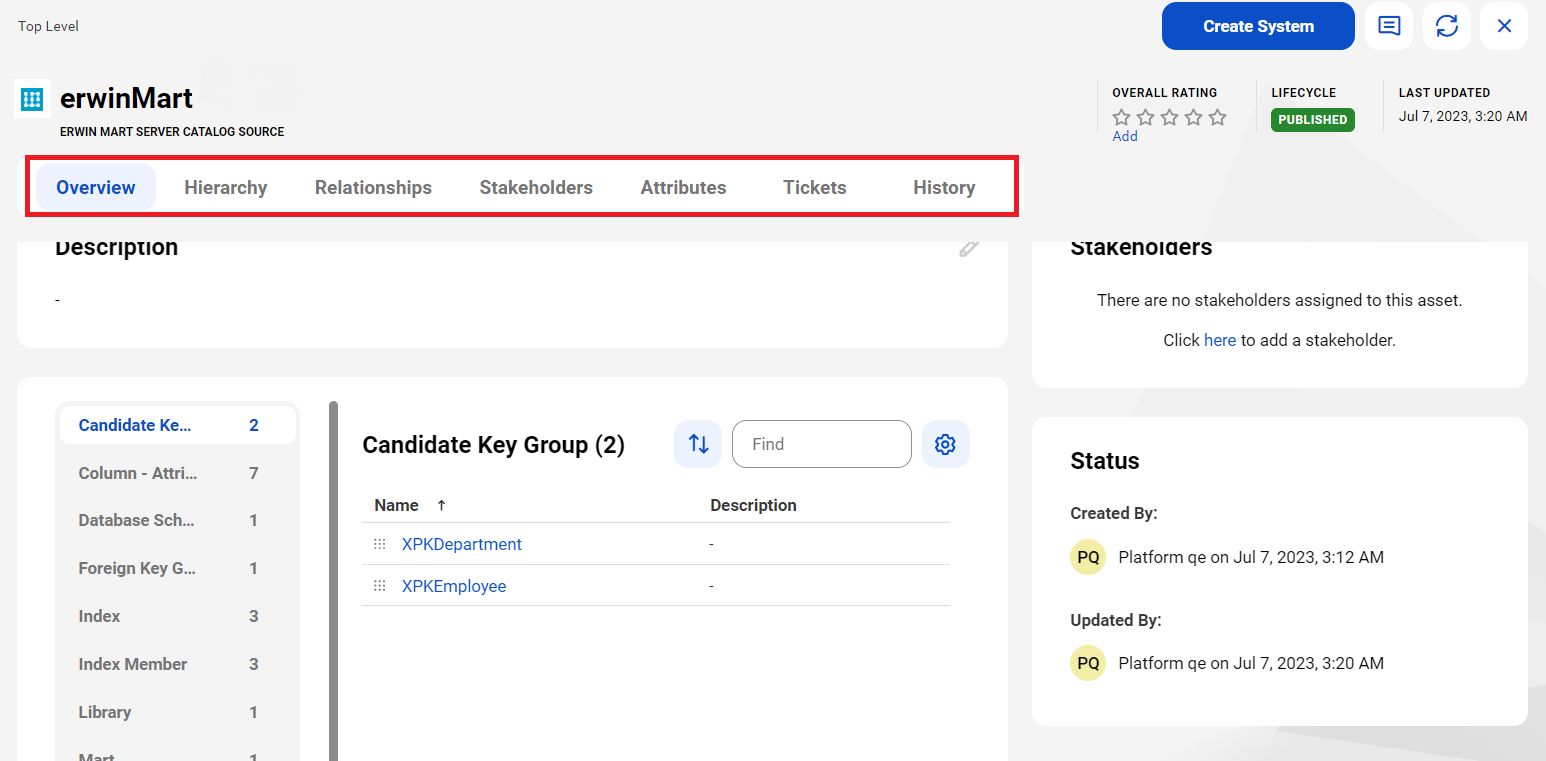Image resolution: width=1546 pixels, height=761 pixels.
Task: Click the erwinMart title text
Action: pyautogui.click(x=126, y=98)
